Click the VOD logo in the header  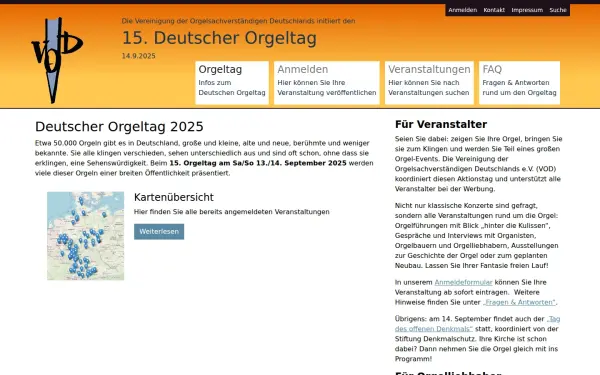tap(57, 60)
